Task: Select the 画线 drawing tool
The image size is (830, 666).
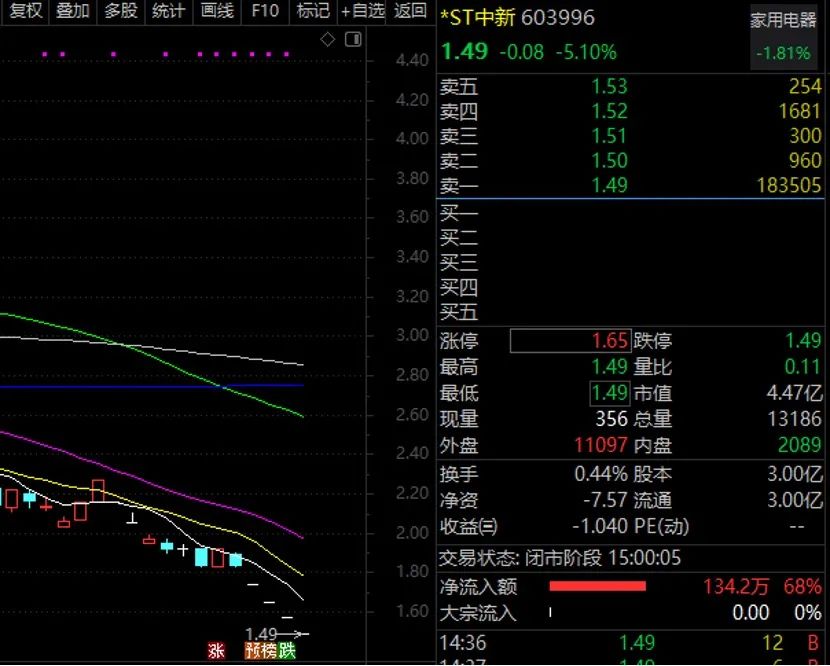Action: pyautogui.click(x=216, y=11)
